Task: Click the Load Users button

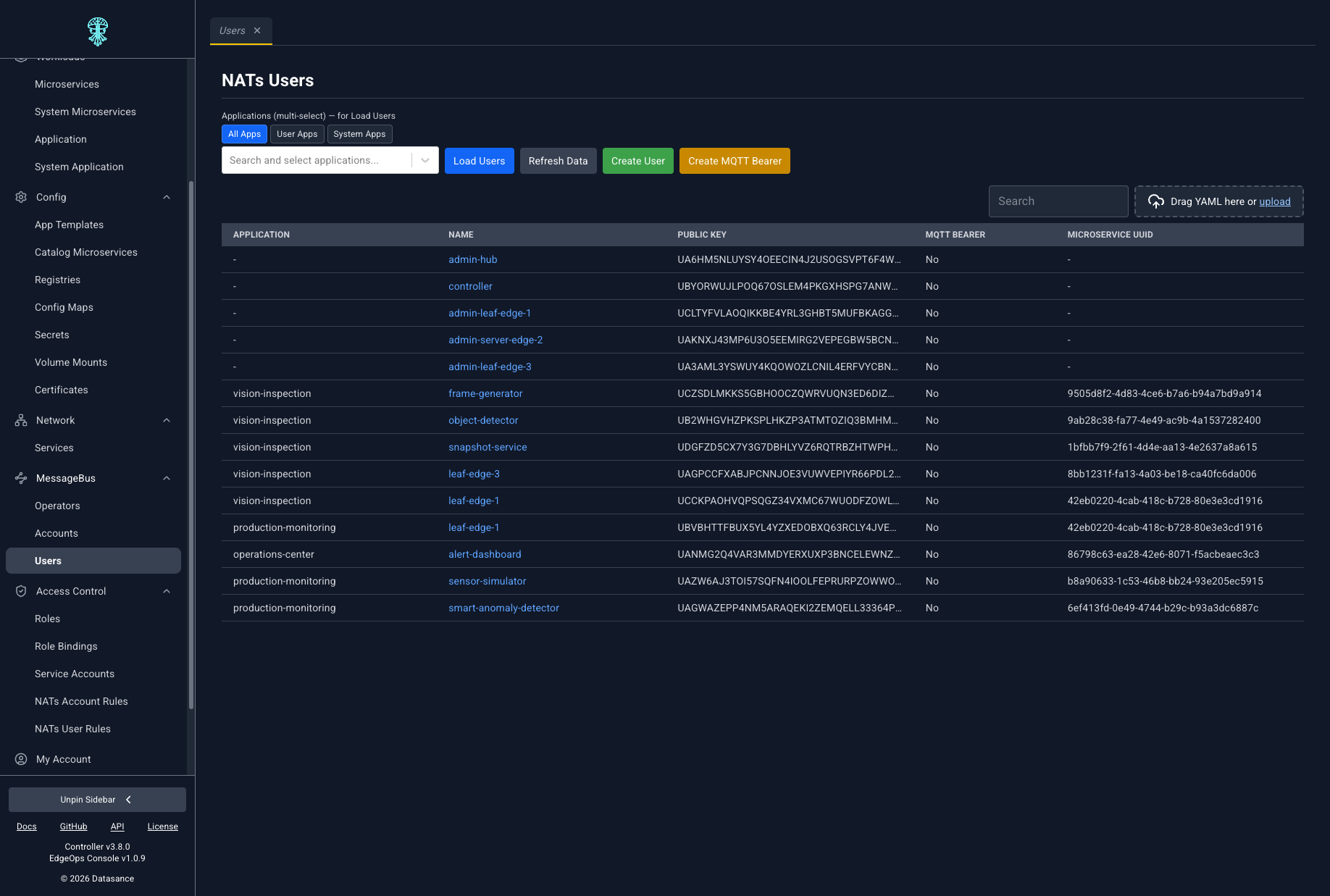Action: point(480,161)
